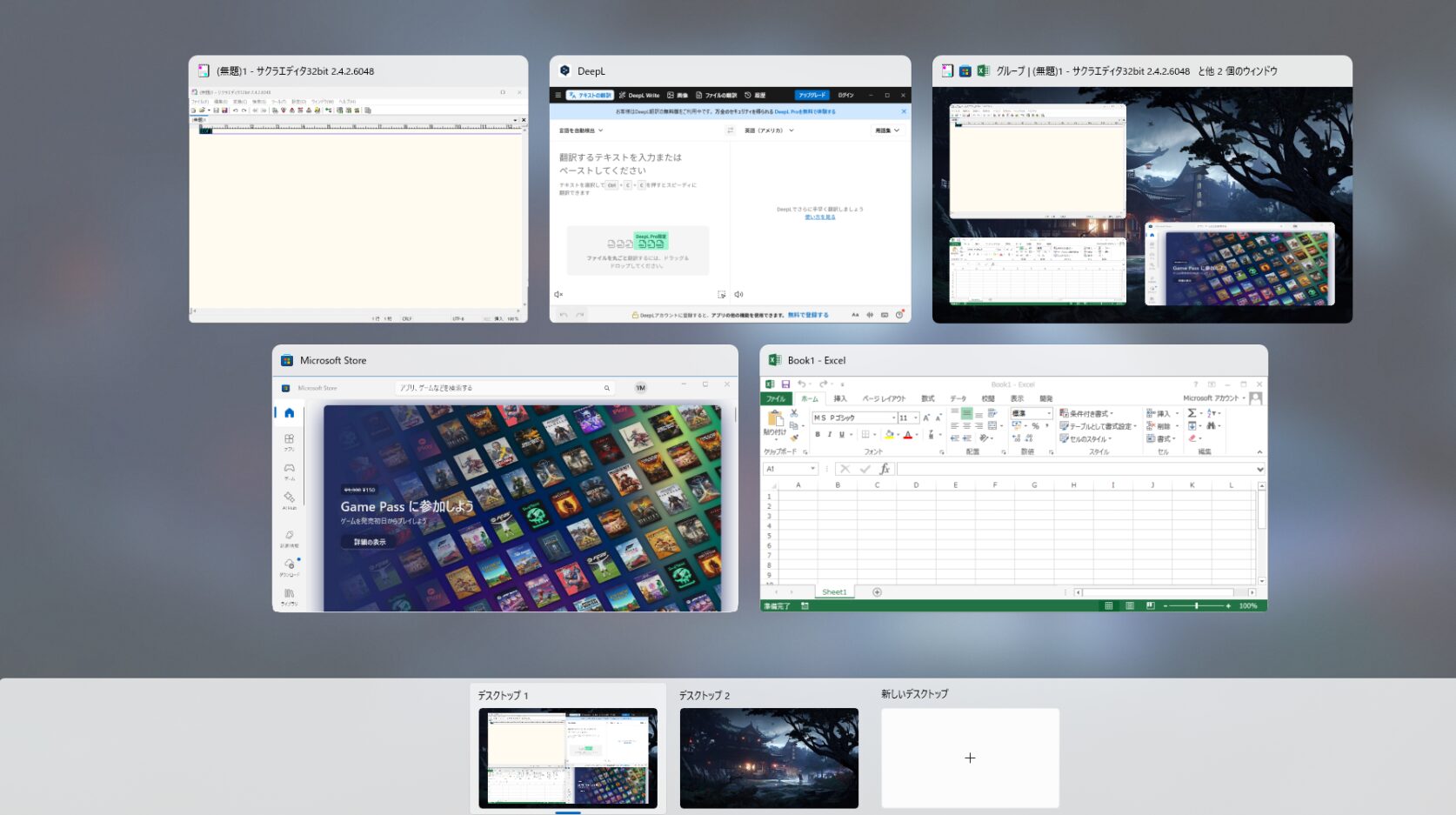The width and height of the screenshot is (1456, 815).
Task: Click the AutoSum sigma icon in Excel ribbon
Action: pyautogui.click(x=1192, y=413)
